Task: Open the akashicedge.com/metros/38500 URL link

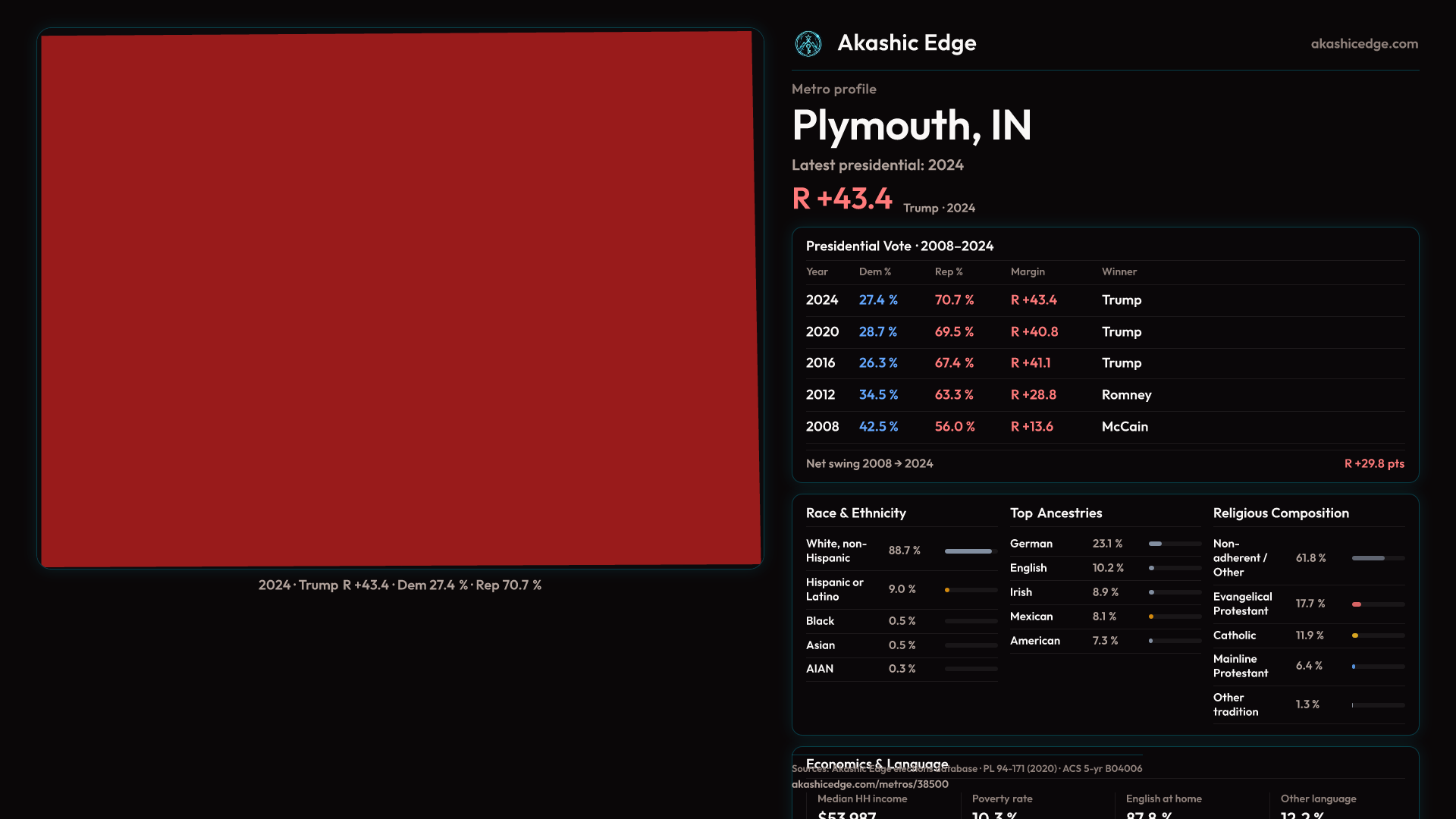Action: click(870, 784)
